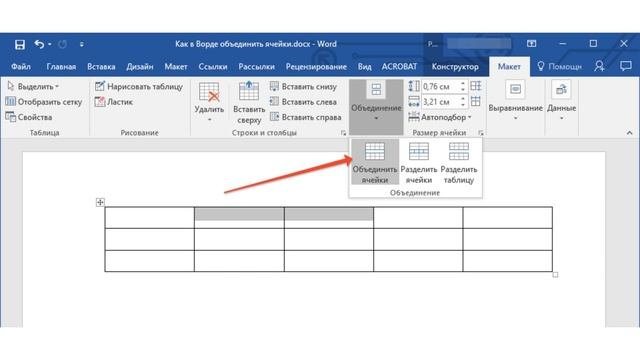The image size is (640, 360).
Task: Activate Нарисовать таблицу tool
Action: pos(139,87)
